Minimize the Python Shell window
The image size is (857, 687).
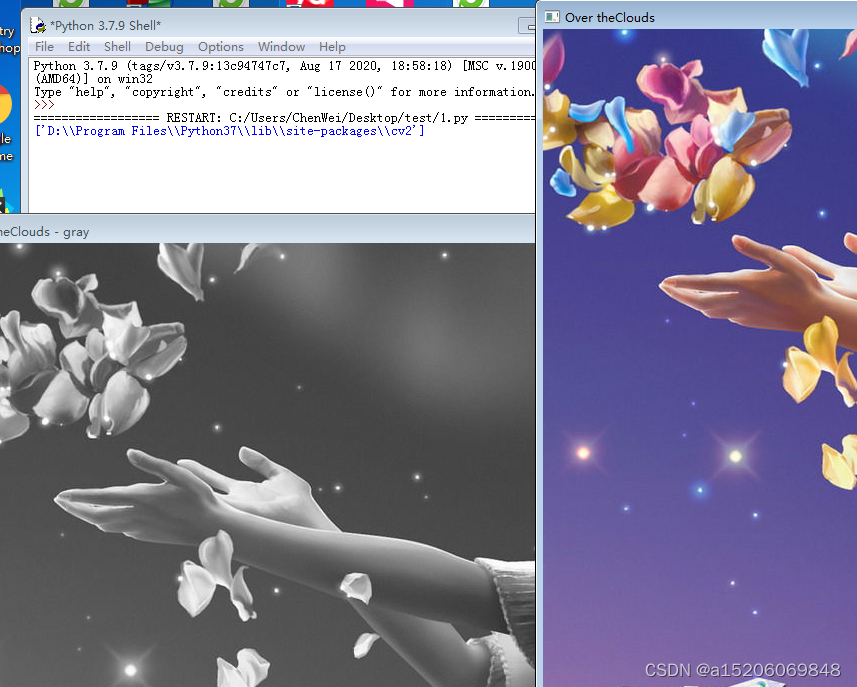pyautogui.click(x=527, y=26)
